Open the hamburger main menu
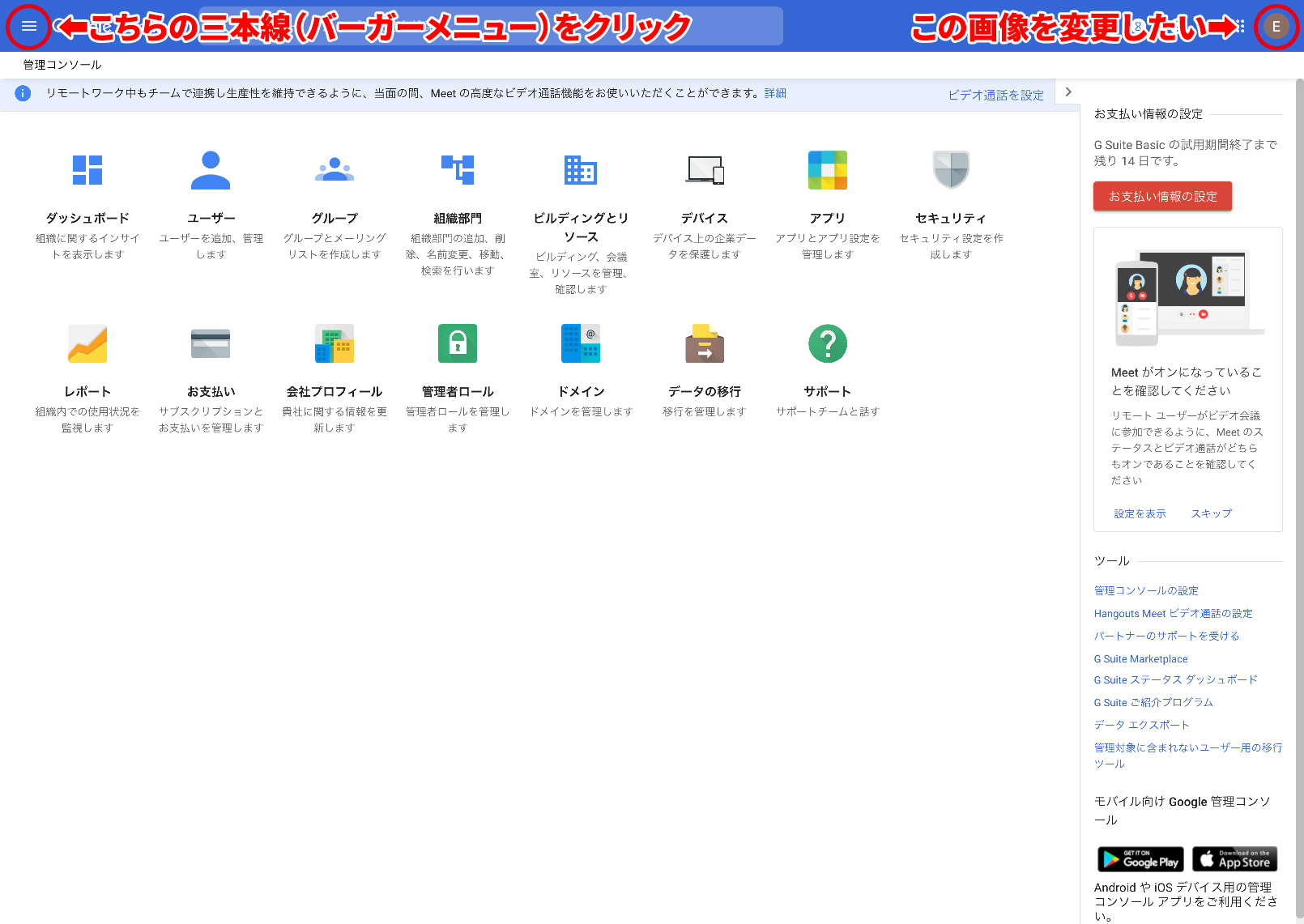This screenshot has height=924, width=1304. point(29,27)
